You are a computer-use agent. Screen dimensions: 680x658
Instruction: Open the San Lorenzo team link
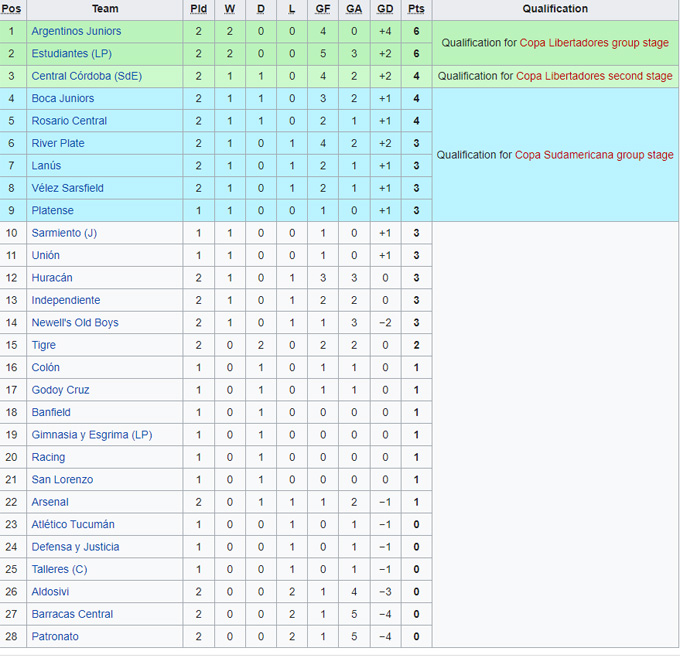click(62, 479)
